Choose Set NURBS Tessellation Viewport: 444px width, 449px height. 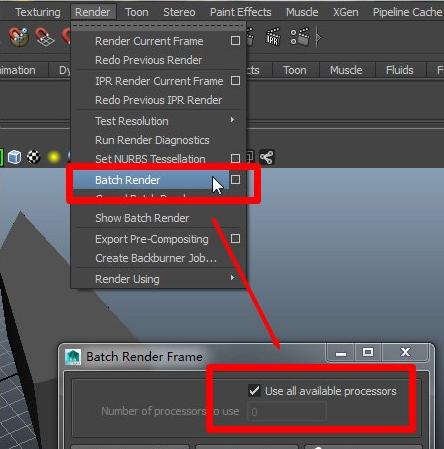click(150, 159)
